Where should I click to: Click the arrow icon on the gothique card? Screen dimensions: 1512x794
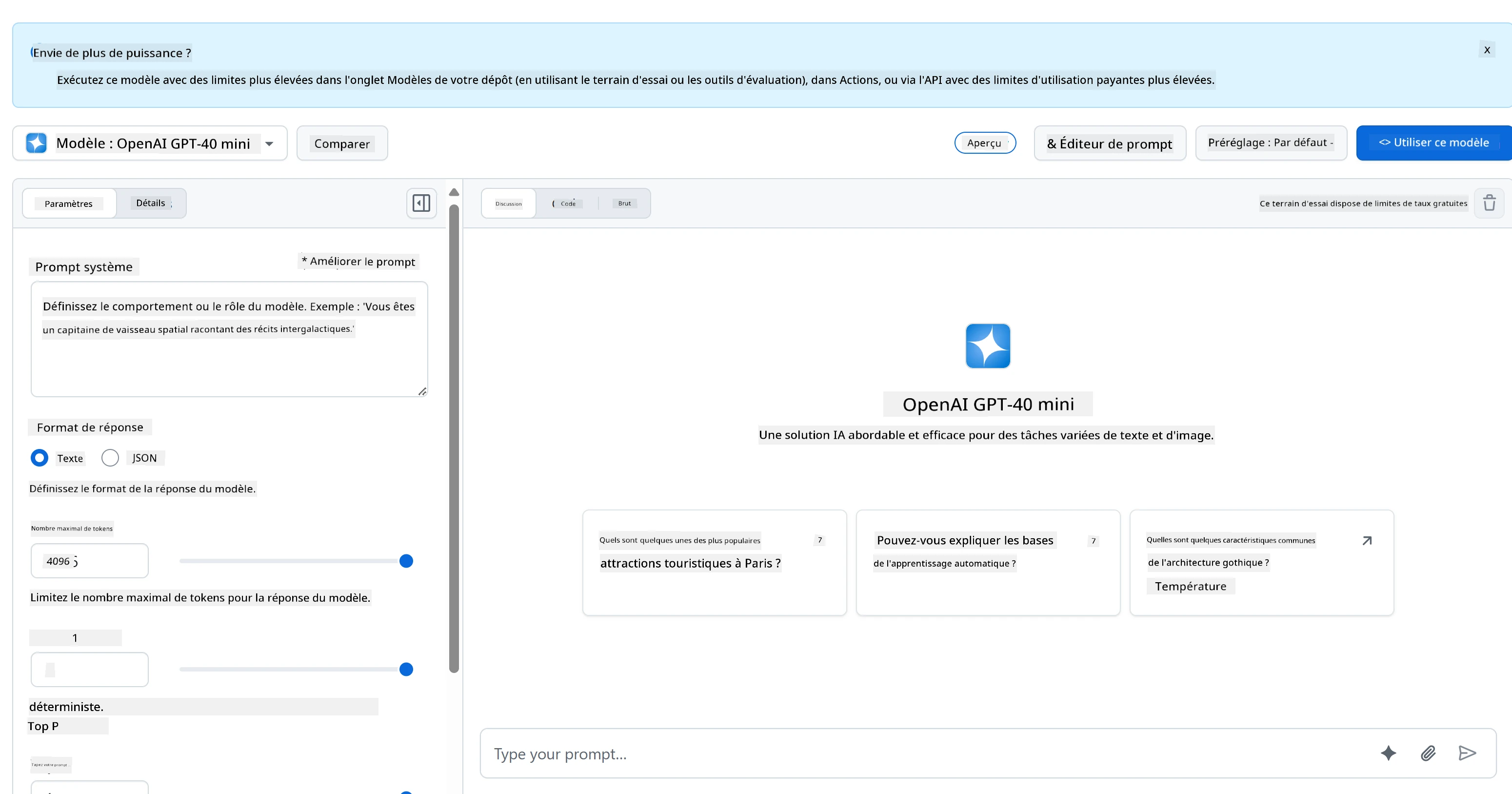1367,540
